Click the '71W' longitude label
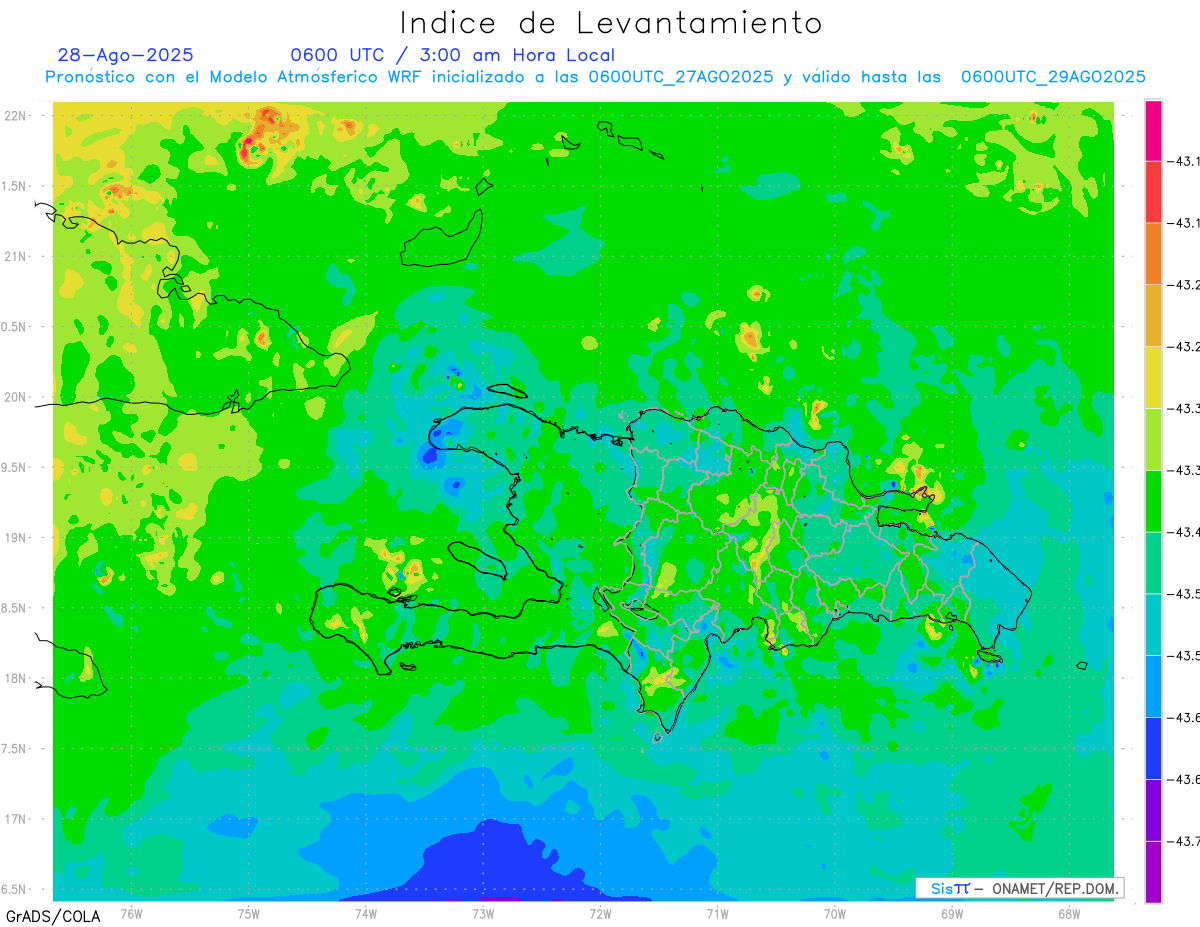The image size is (1200, 927). coord(717,913)
